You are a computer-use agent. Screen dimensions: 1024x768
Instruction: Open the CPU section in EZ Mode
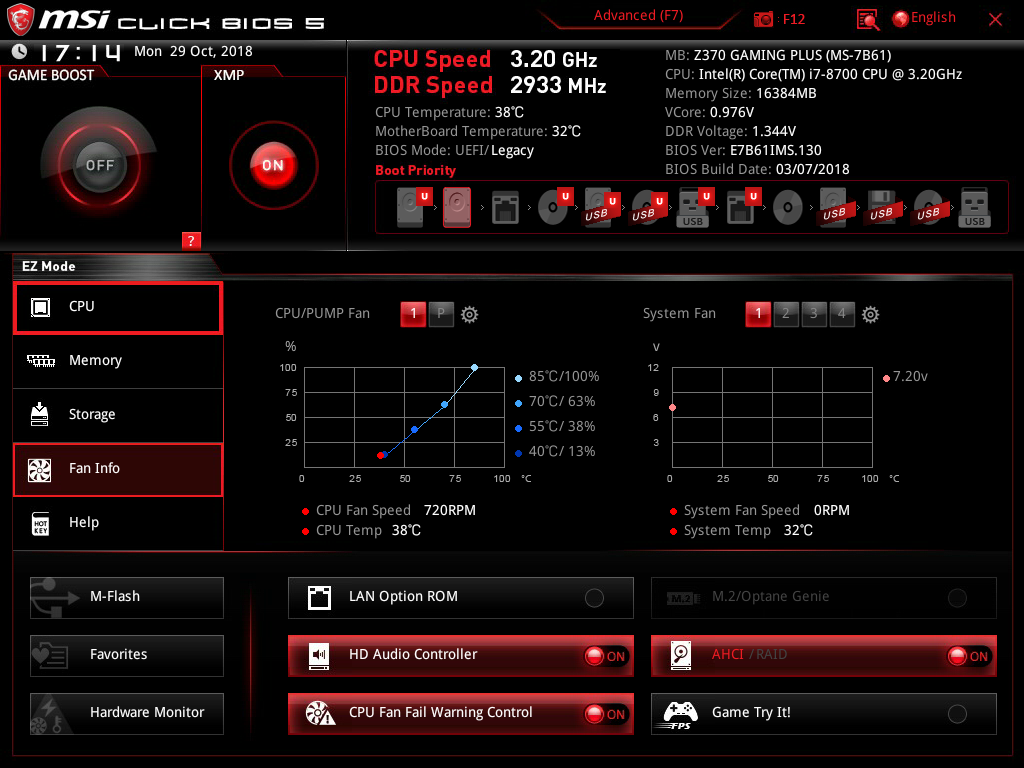(x=118, y=307)
